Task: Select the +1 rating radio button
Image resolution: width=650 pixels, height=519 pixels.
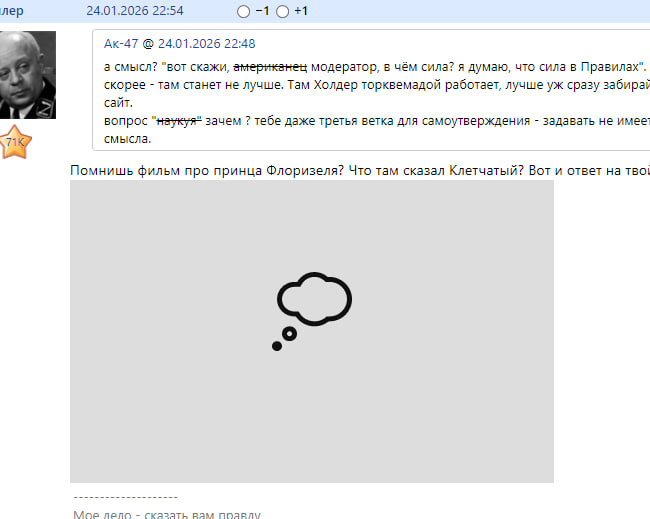Action: [x=282, y=12]
